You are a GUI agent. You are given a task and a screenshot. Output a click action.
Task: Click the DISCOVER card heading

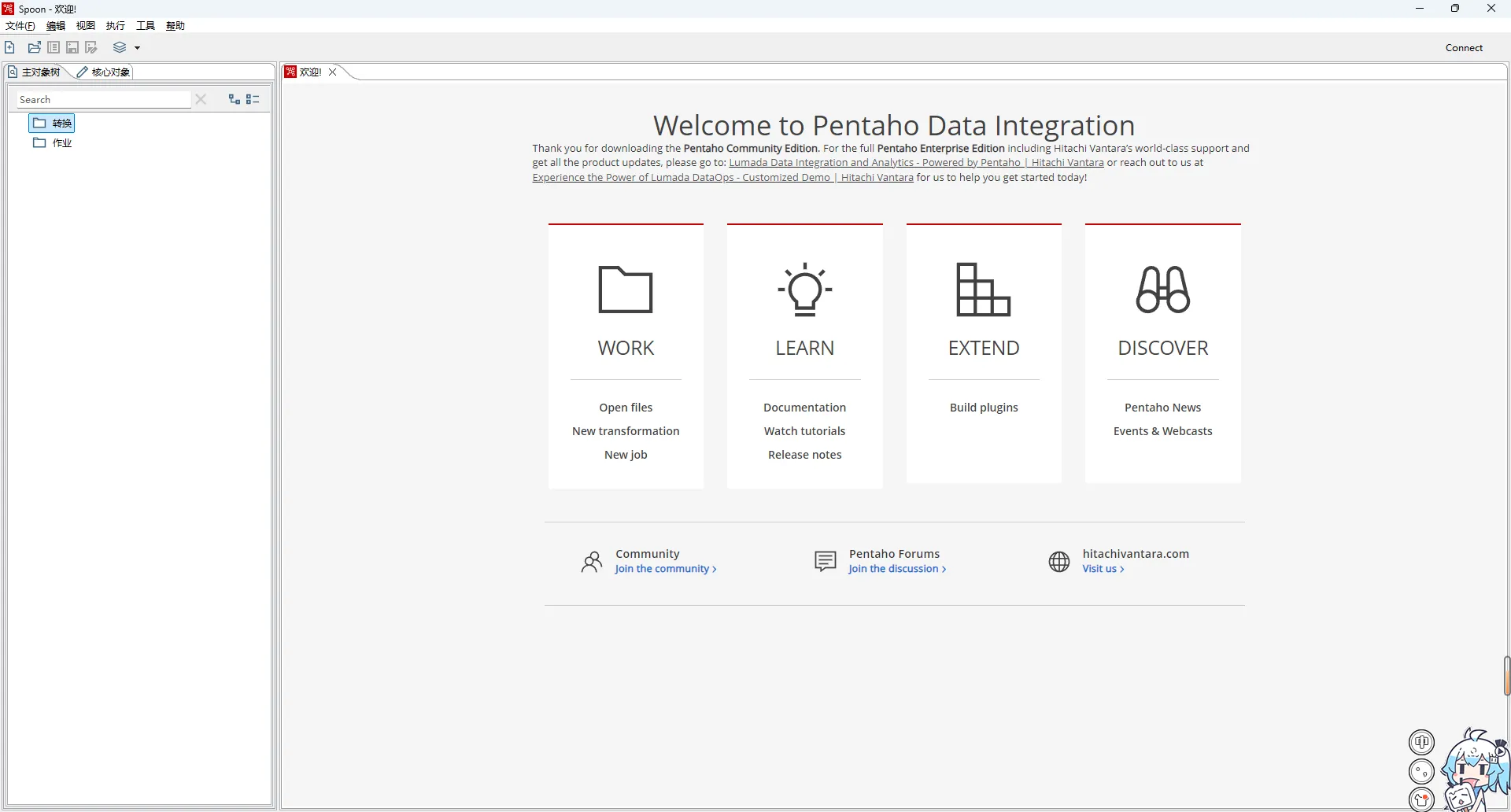click(1163, 348)
